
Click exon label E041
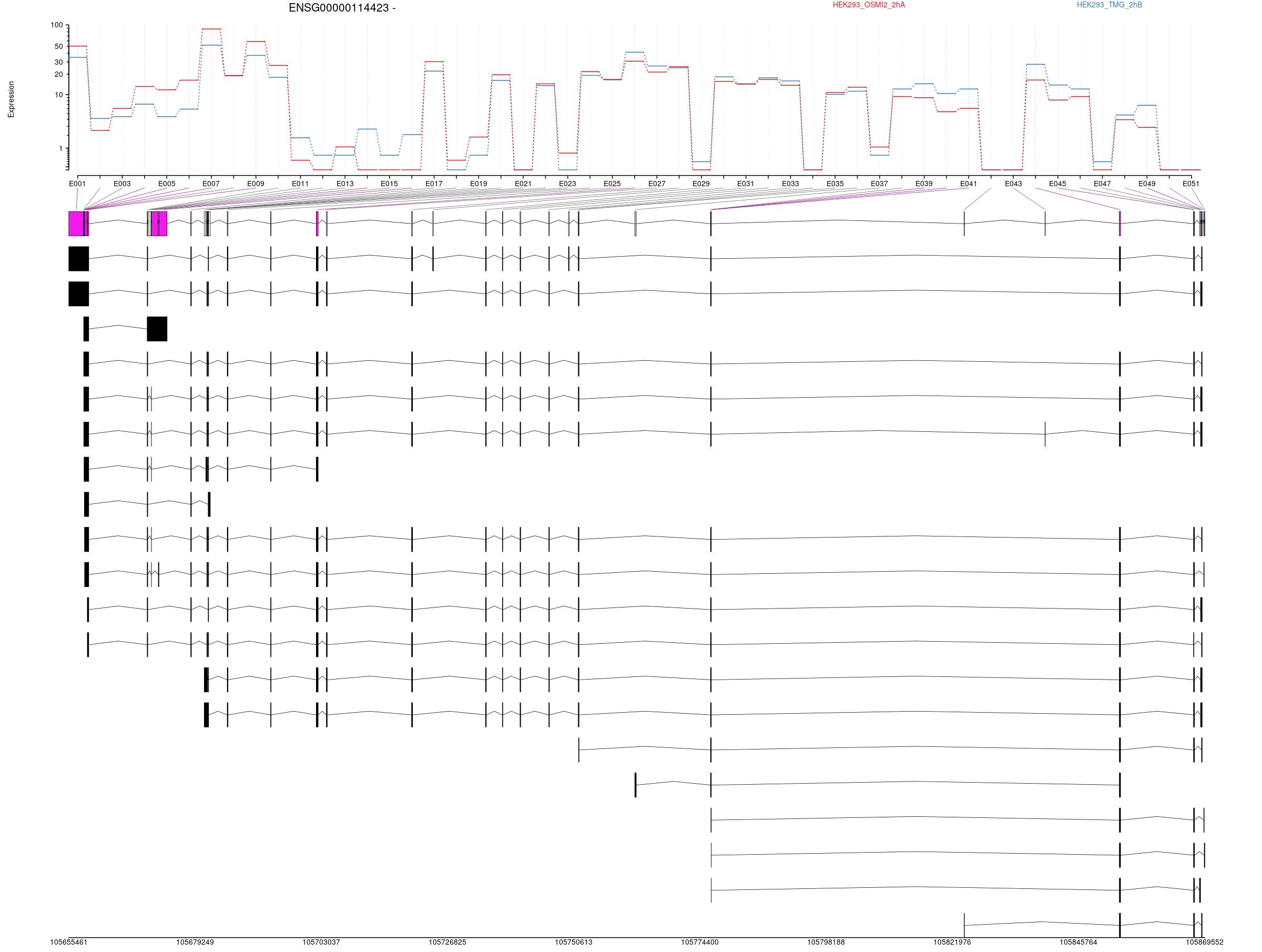[969, 184]
